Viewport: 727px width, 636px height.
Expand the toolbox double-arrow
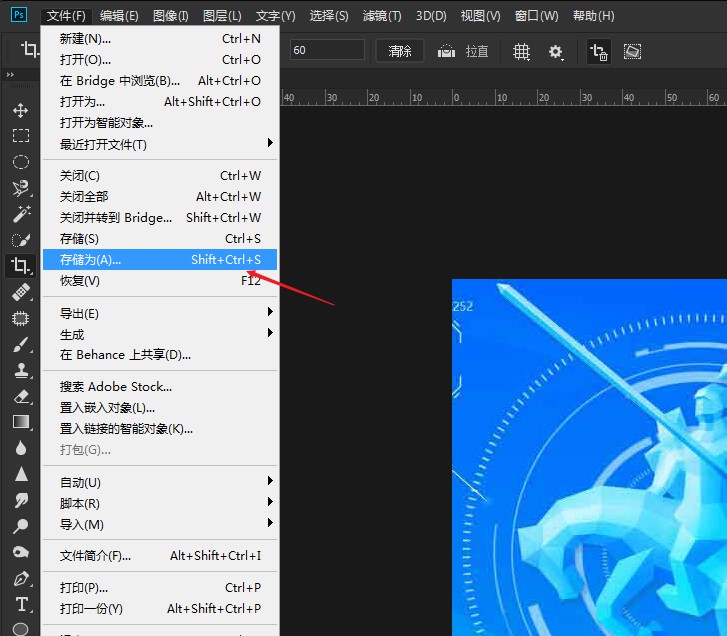tap(10, 75)
